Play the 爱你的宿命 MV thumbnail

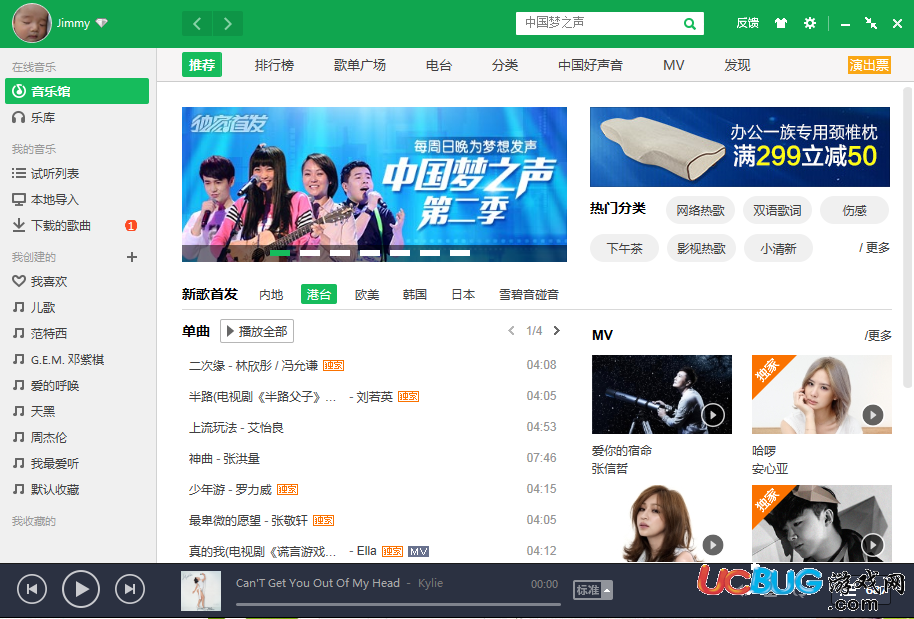[x=662, y=395]
